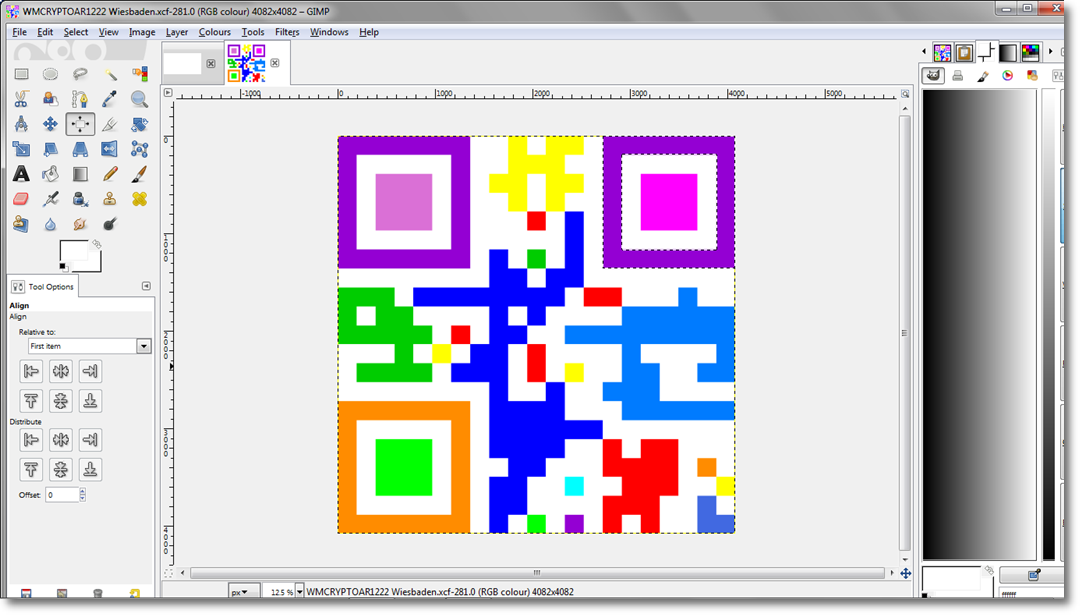Select the Measure compass tool
Screen dimensions: 1080x615
[21, 124]
